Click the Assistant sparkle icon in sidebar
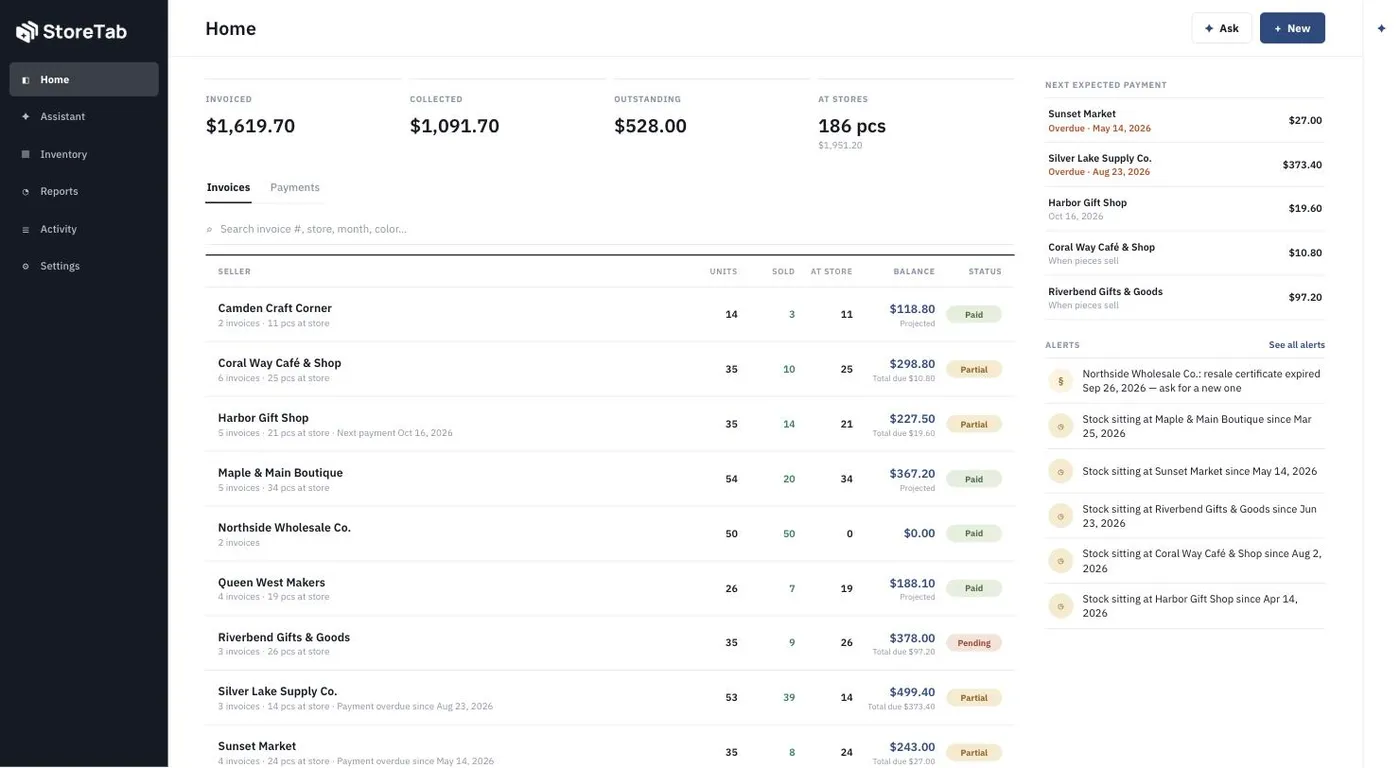The height and width of the screenshot is (768, 1400). point(26,117)
